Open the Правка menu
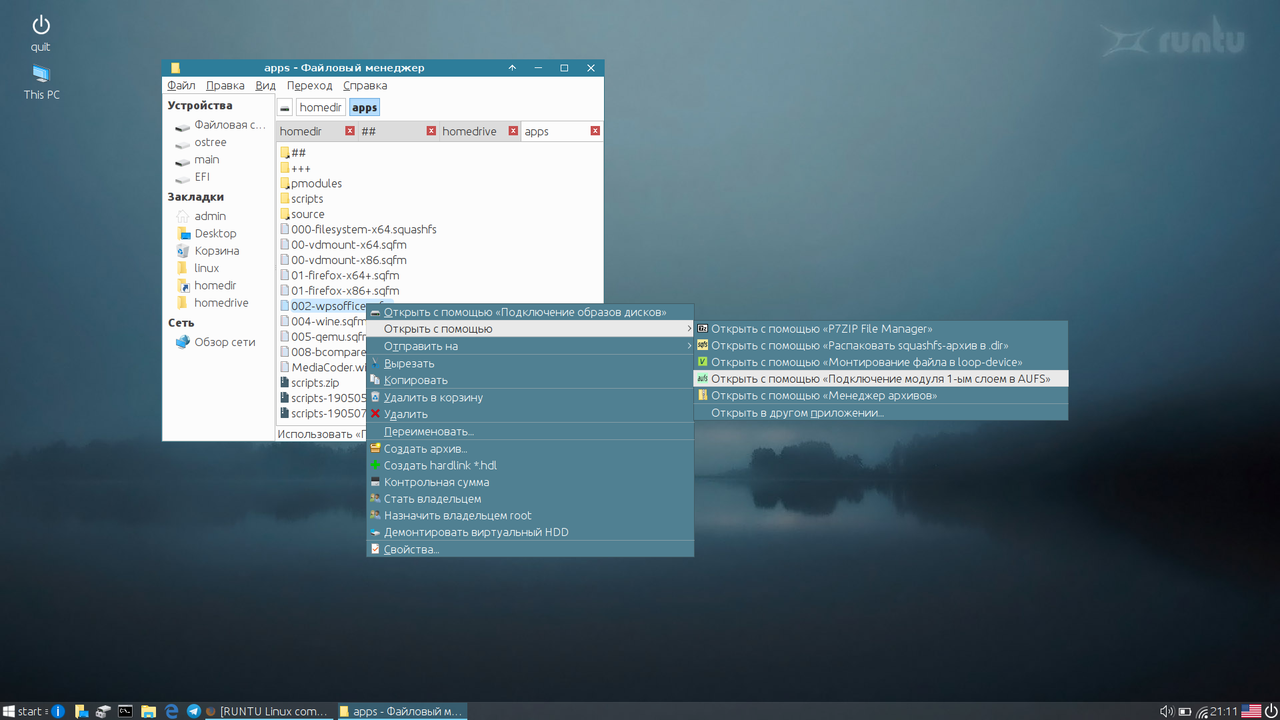The height and width of the screenshot is (720, 1280). click(225, 86)
